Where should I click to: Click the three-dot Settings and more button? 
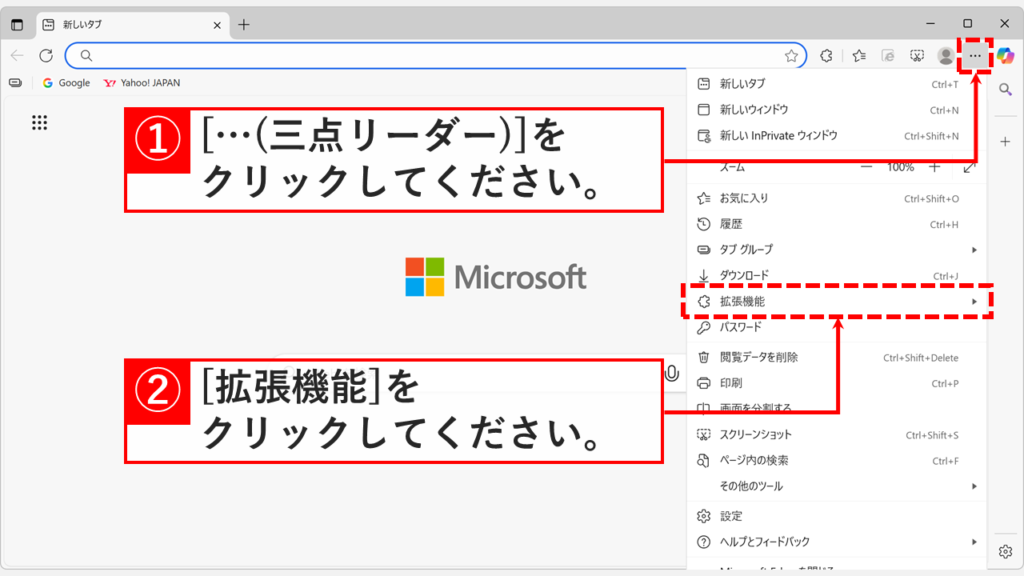[x=975, y=56]
